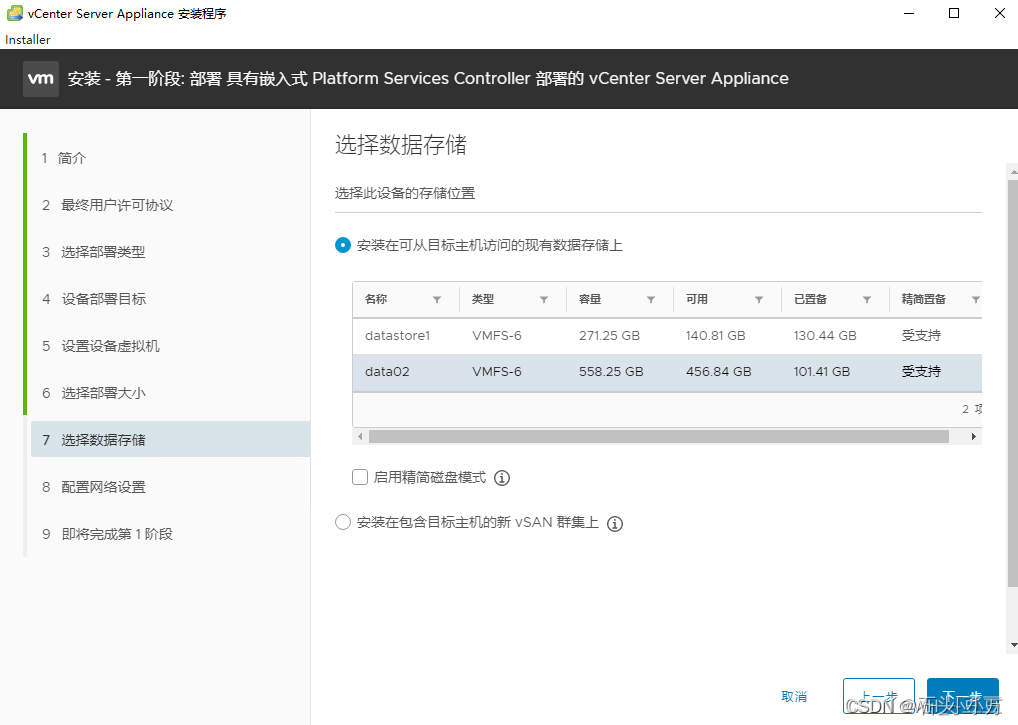Click the 140.81 GB available cell
Viewport: 1018px width, 725px height.
tap(715, 336)
